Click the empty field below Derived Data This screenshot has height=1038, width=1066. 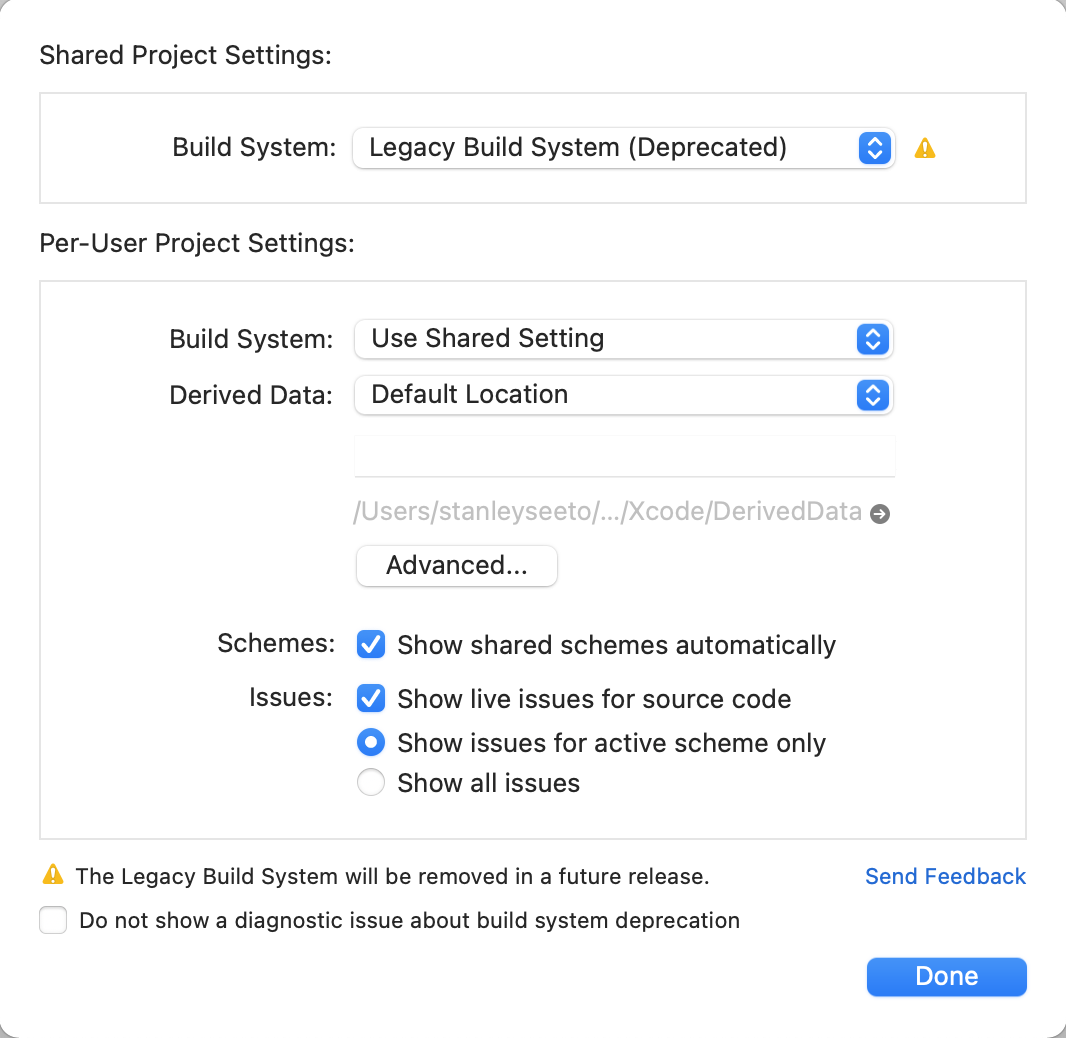tap(624, 456)
